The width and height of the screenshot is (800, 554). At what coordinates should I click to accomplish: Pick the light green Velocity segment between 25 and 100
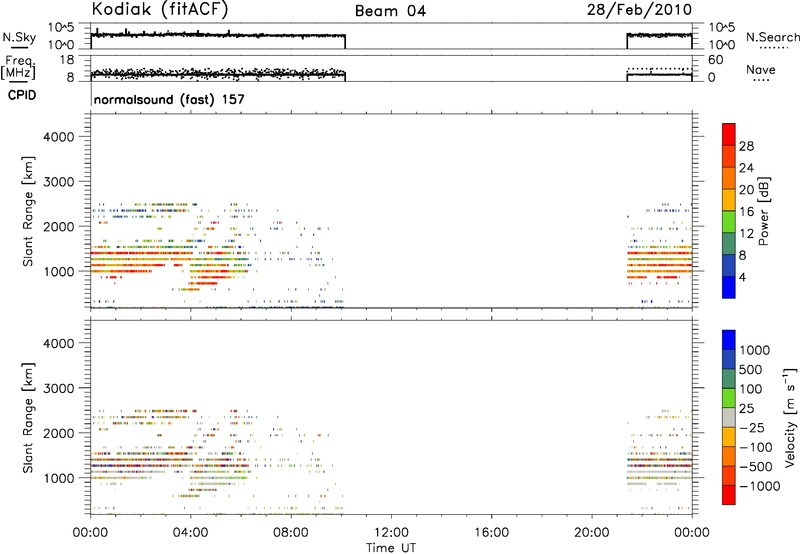pyautogui.click(x=729, y=398)
